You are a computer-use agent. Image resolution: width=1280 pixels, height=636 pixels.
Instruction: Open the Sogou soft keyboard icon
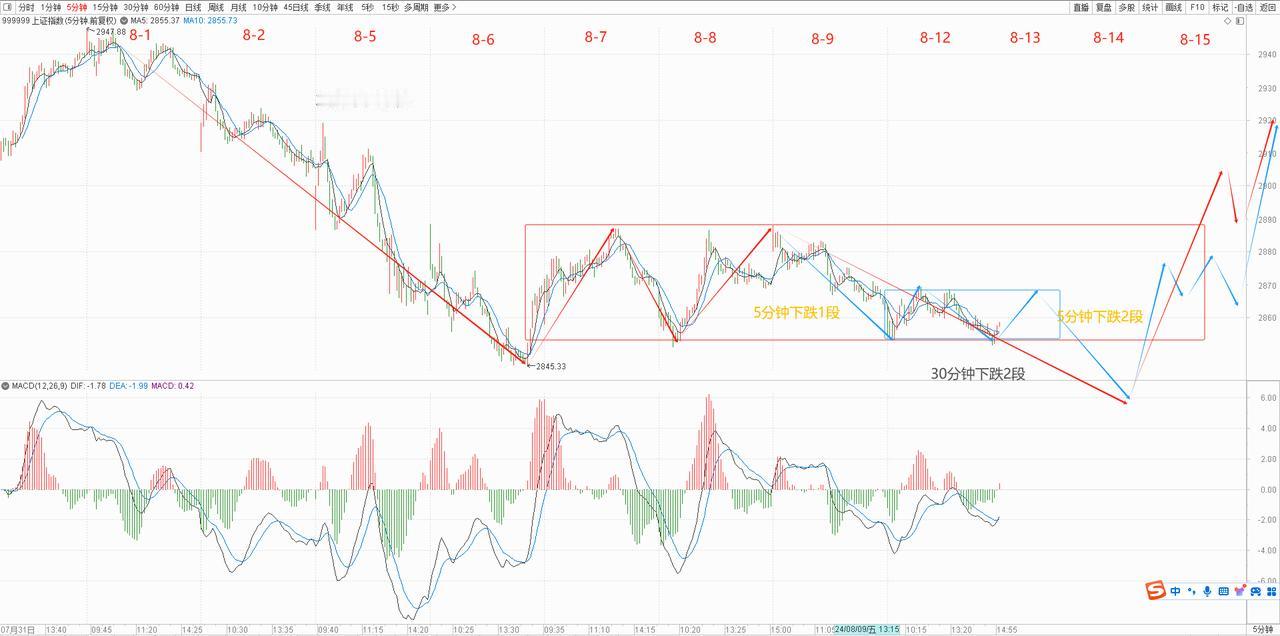1223,591
